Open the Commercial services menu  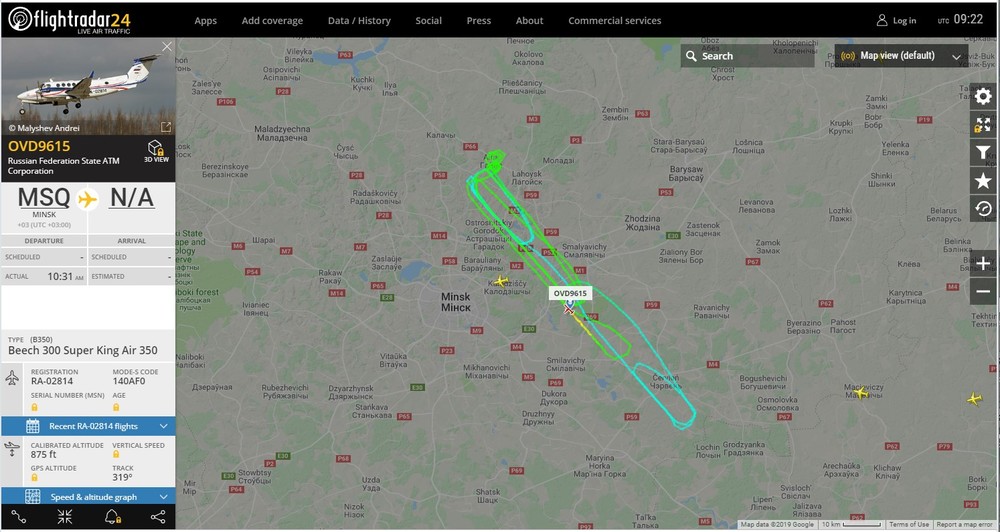[614, 20]
